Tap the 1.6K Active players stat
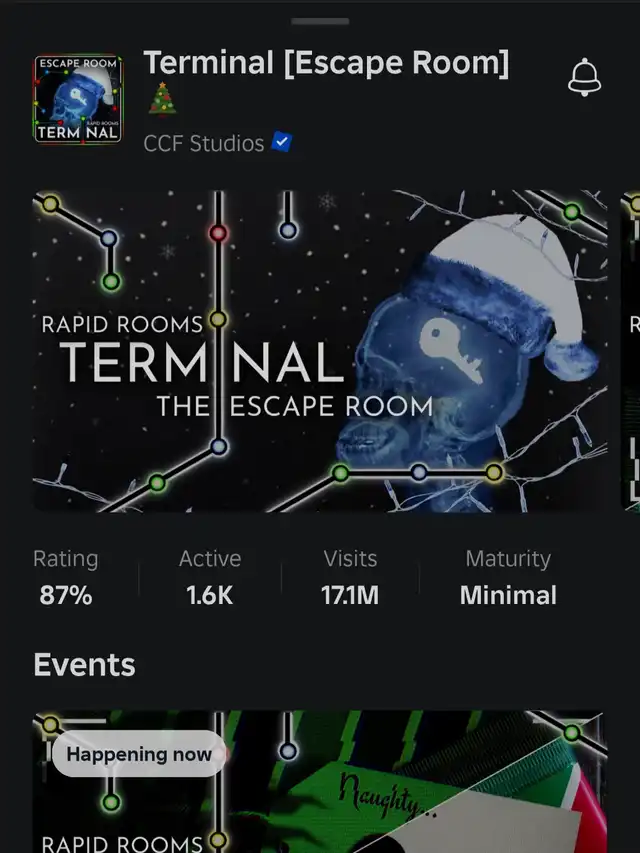640x853 pixels. [210, 577]
